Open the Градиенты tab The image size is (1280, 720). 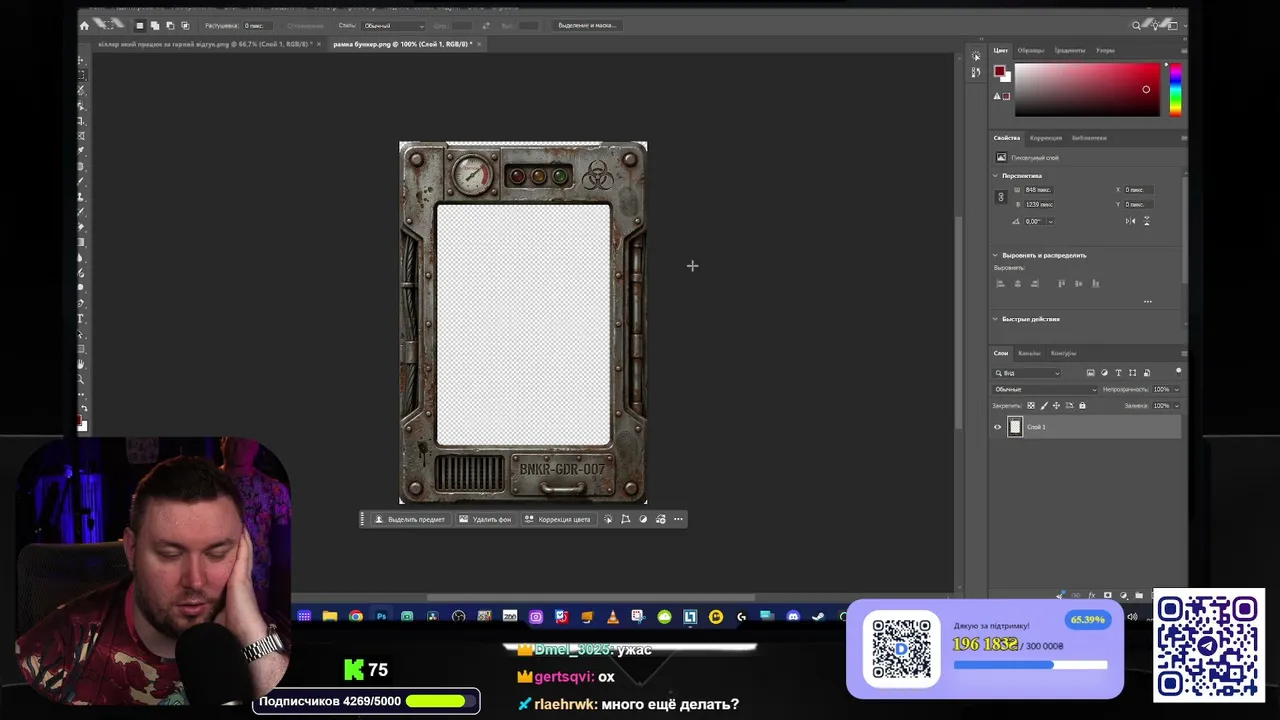coord(1069,50)
